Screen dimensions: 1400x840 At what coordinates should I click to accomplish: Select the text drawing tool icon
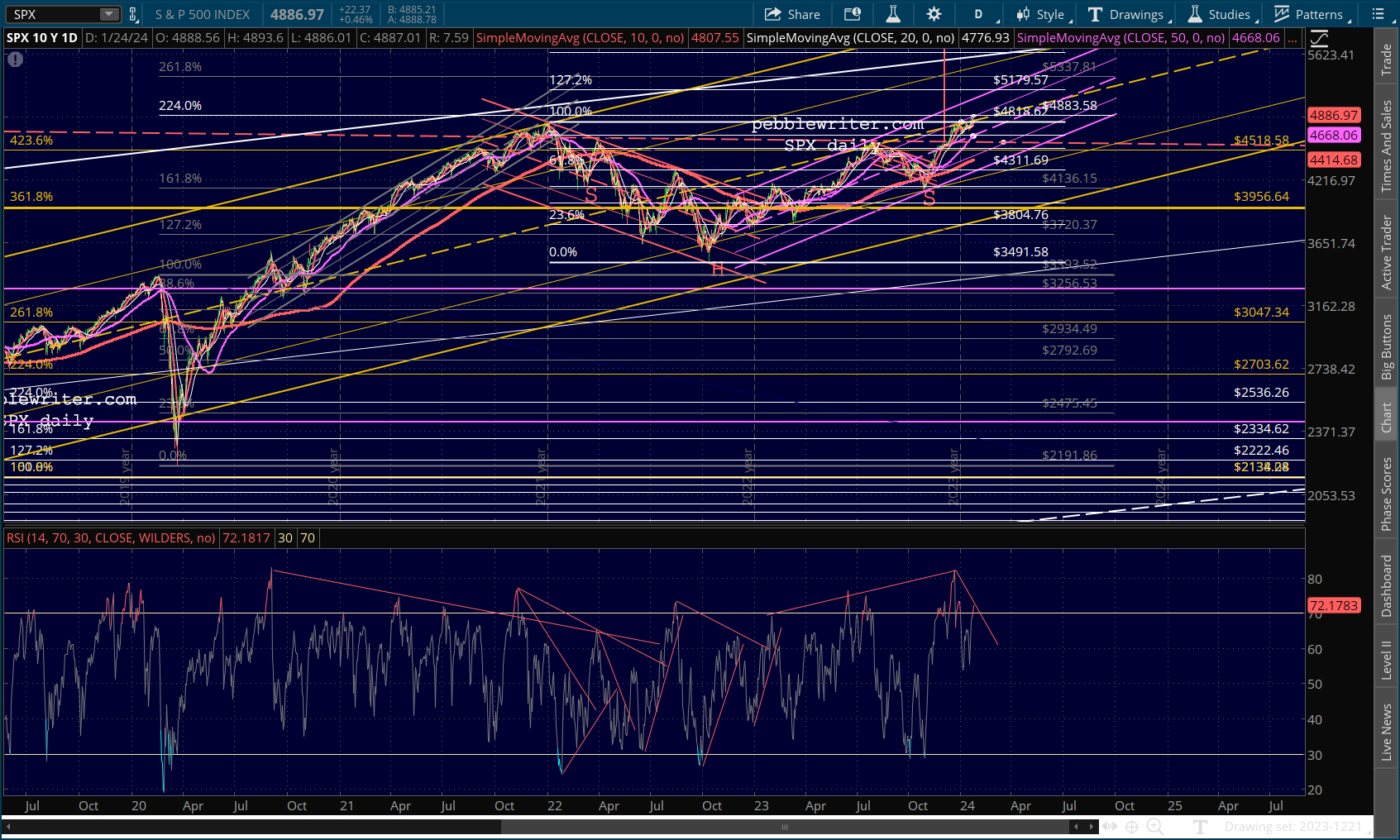point(1201,826)
